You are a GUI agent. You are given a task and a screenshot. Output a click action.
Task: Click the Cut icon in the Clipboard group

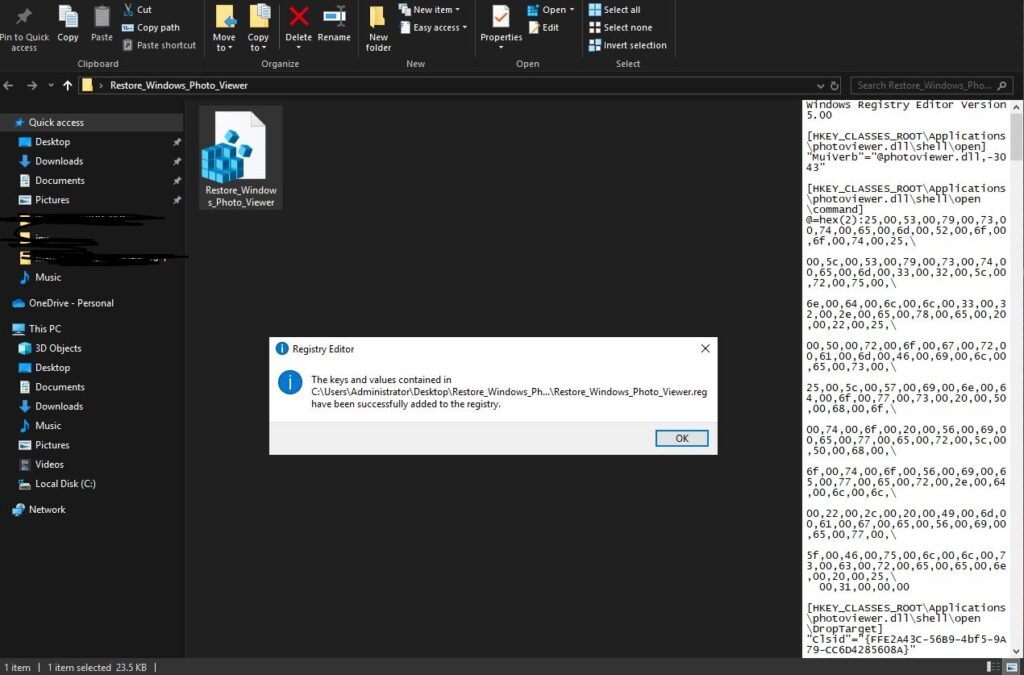point(141,9)
